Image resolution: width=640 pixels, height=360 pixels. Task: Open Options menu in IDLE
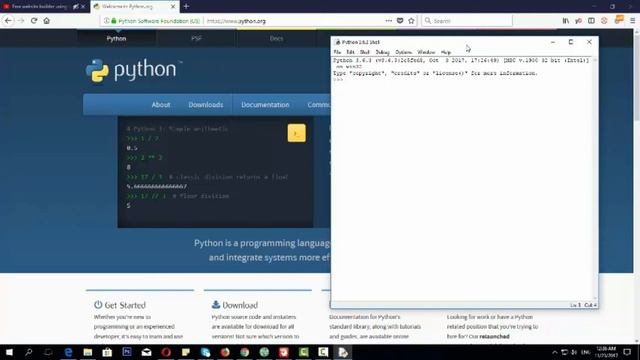point(404,52)
